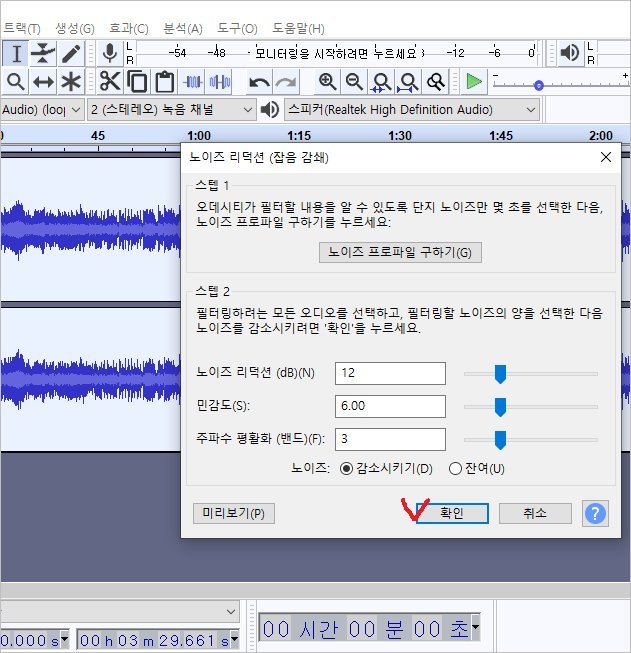The width and height of the screenshot is (631, 653).
Task: Open the 녹음 채널 stereo channel dropdown
Action: coord(171,110)
